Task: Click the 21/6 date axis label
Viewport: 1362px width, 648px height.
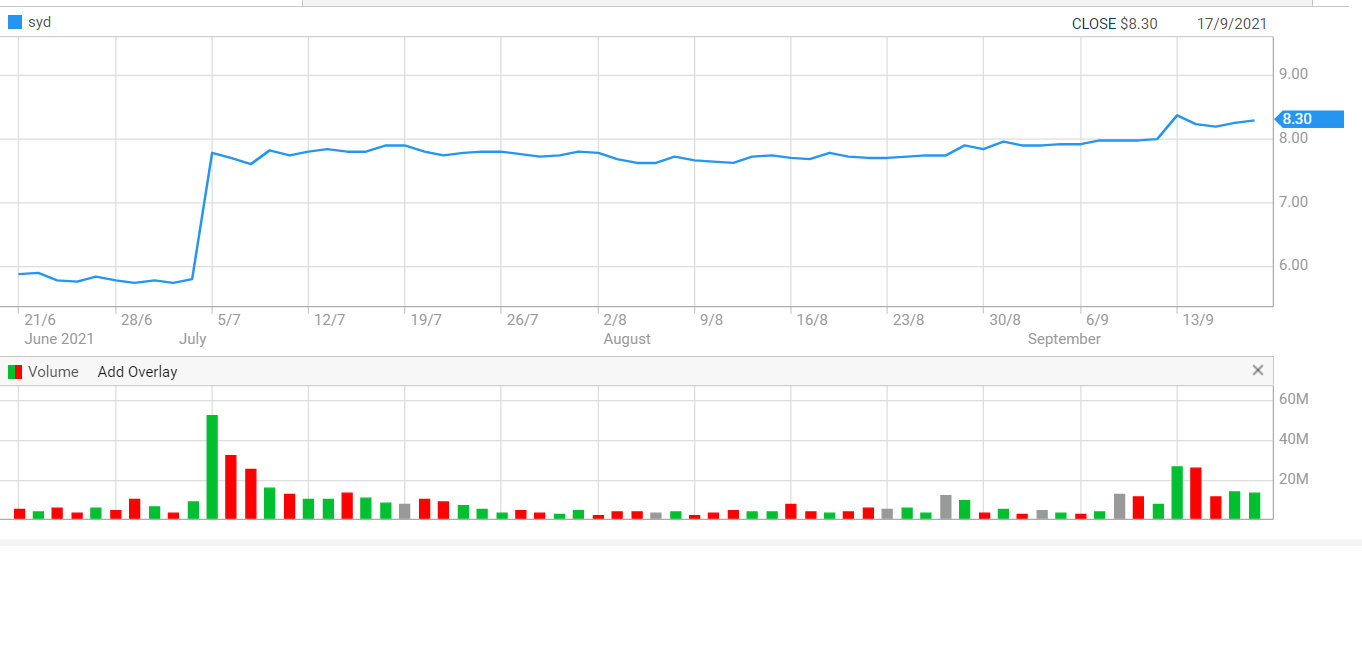Action: click(40, 320)
